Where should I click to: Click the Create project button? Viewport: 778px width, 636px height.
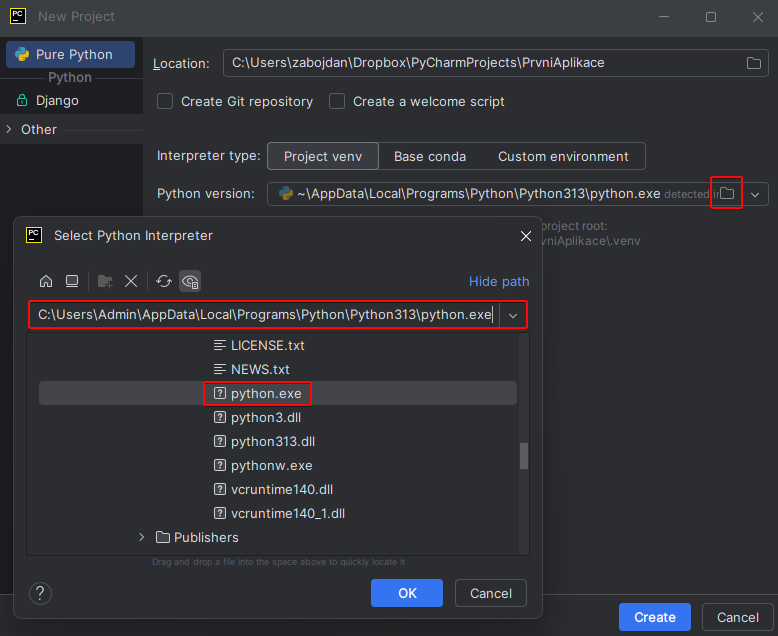point(655,617)
